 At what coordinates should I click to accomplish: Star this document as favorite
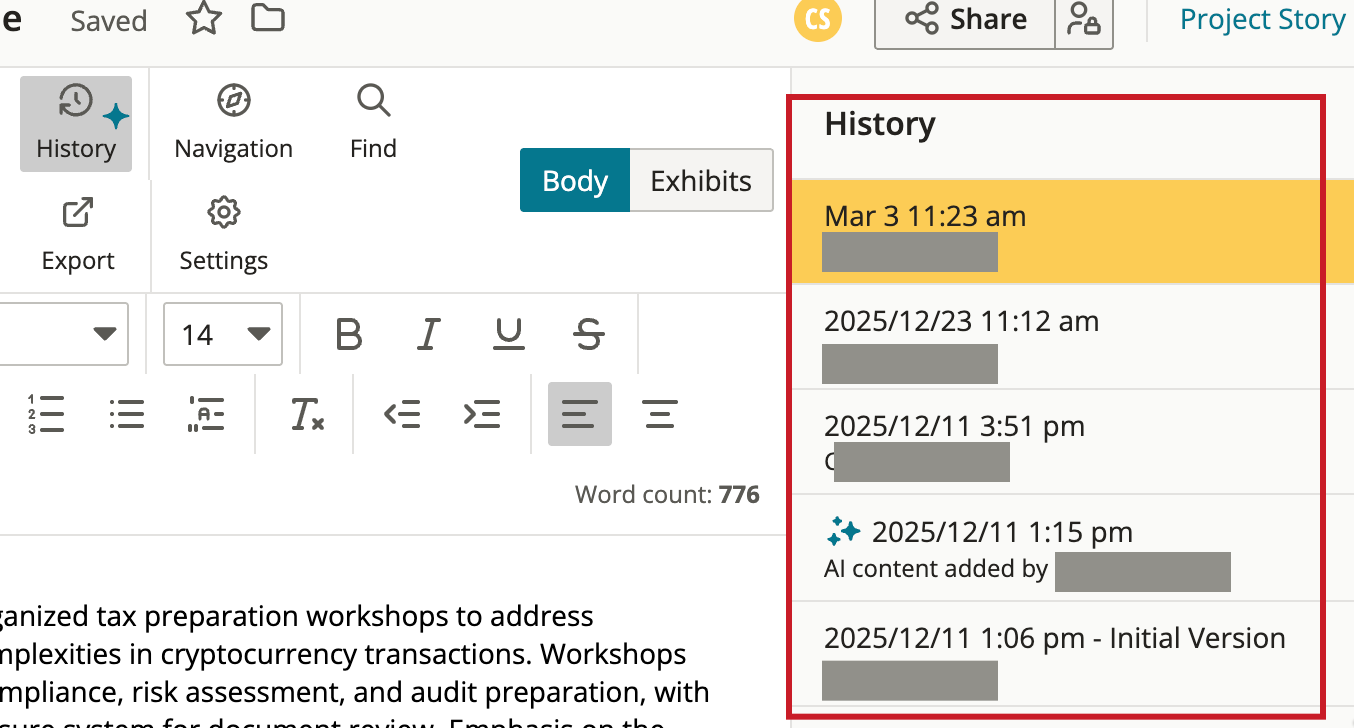point(204,19)
